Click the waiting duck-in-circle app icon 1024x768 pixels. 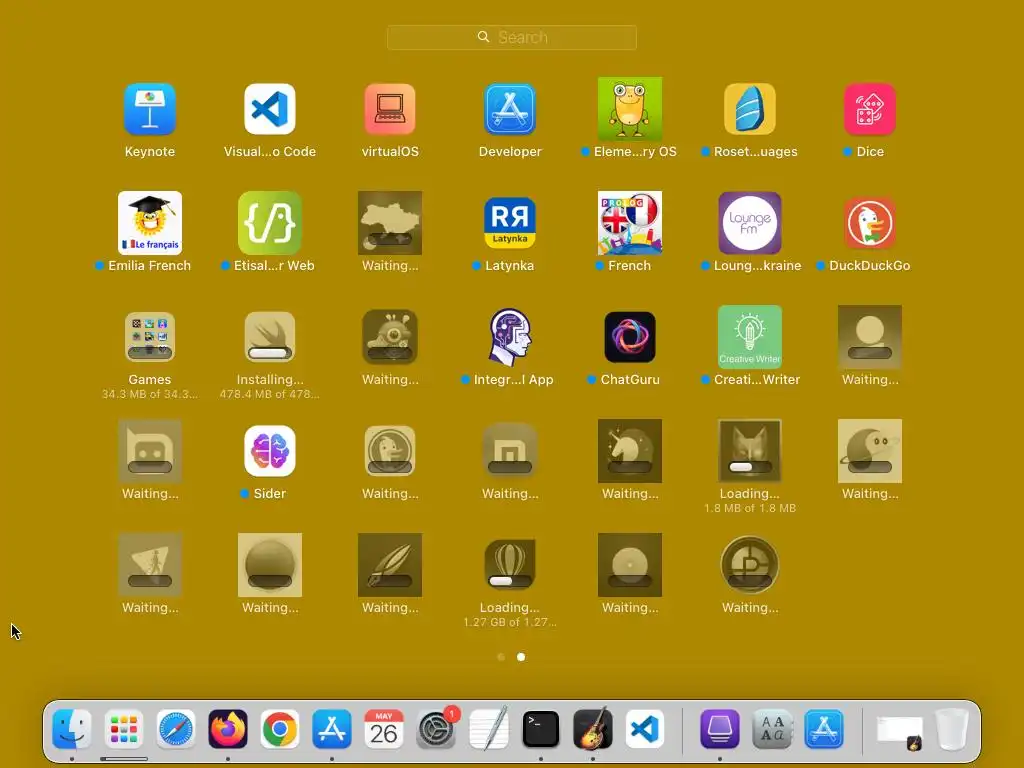click(390, 451)
